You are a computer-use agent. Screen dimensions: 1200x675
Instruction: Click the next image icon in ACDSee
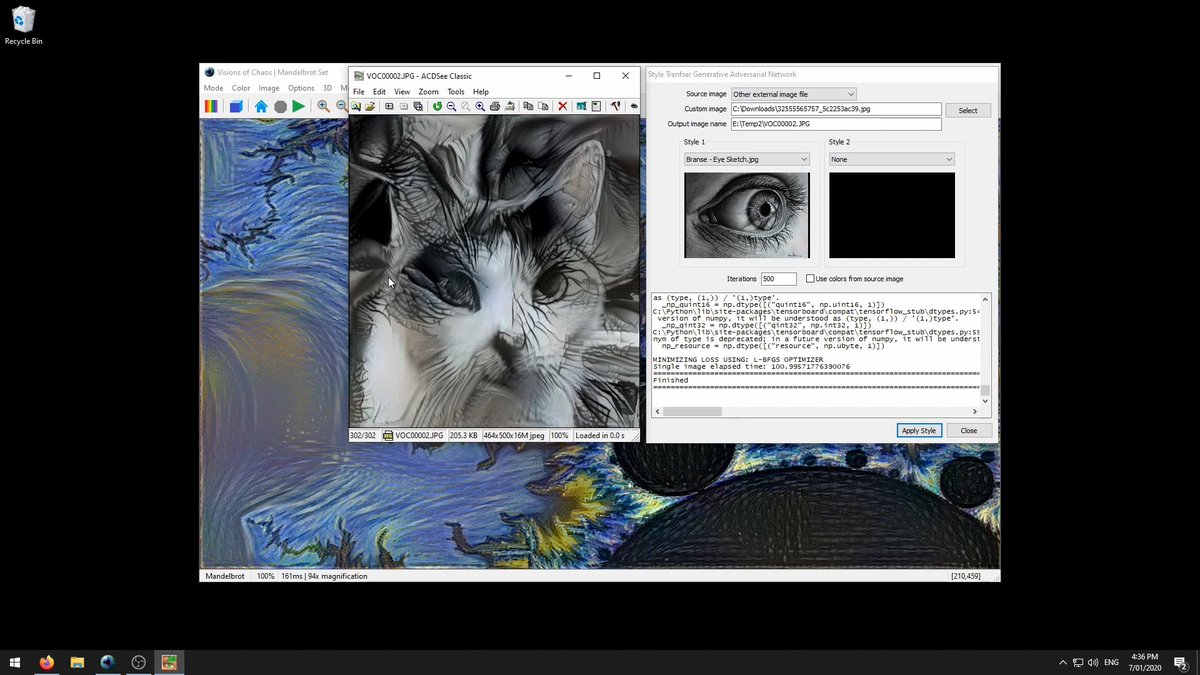coord(404,106)
